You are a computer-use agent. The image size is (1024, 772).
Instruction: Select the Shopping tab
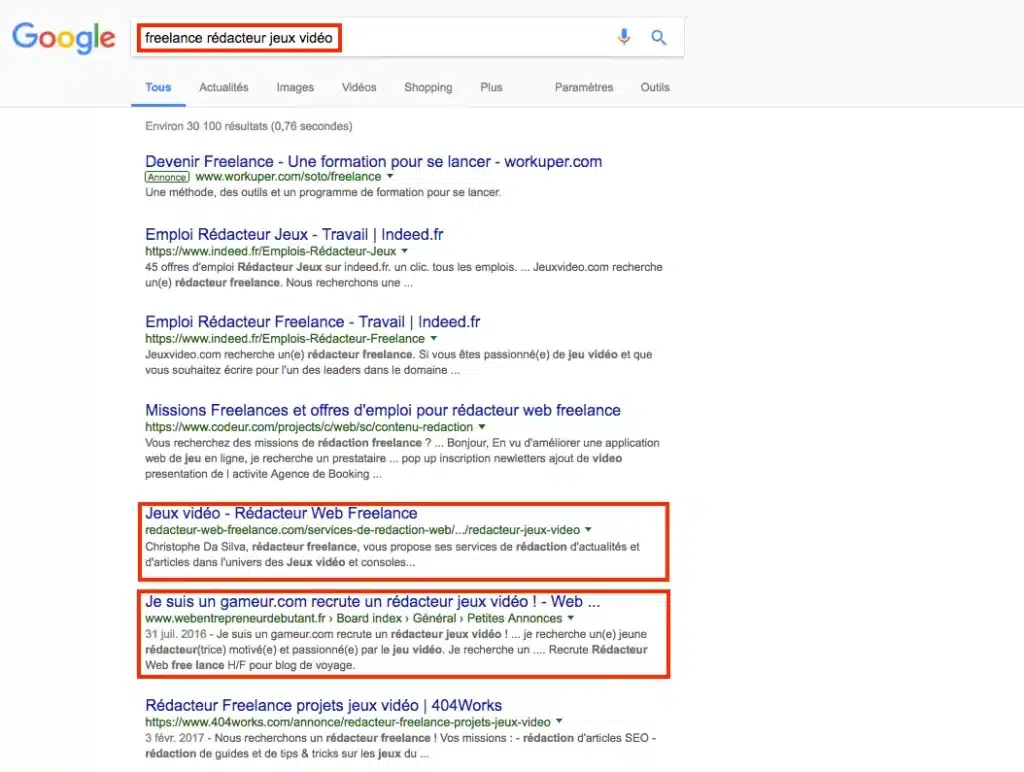pos(428,88)
